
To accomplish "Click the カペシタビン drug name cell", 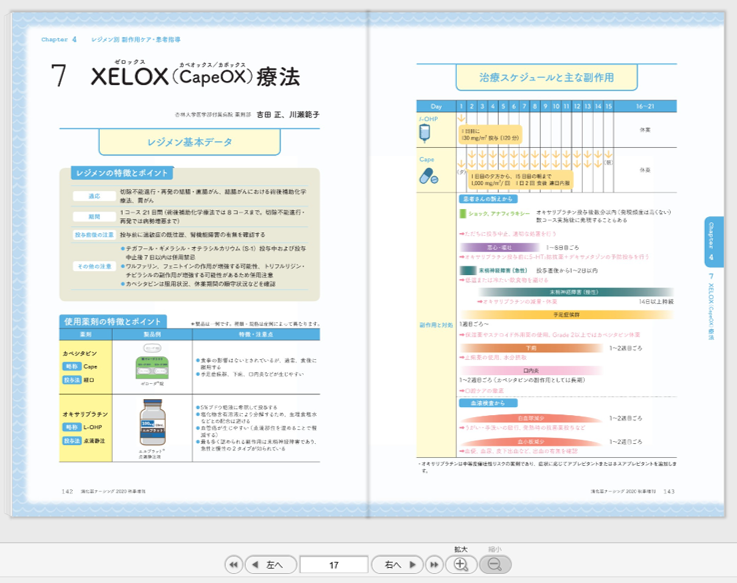I will pyautogui.click(x=86, y=367).
